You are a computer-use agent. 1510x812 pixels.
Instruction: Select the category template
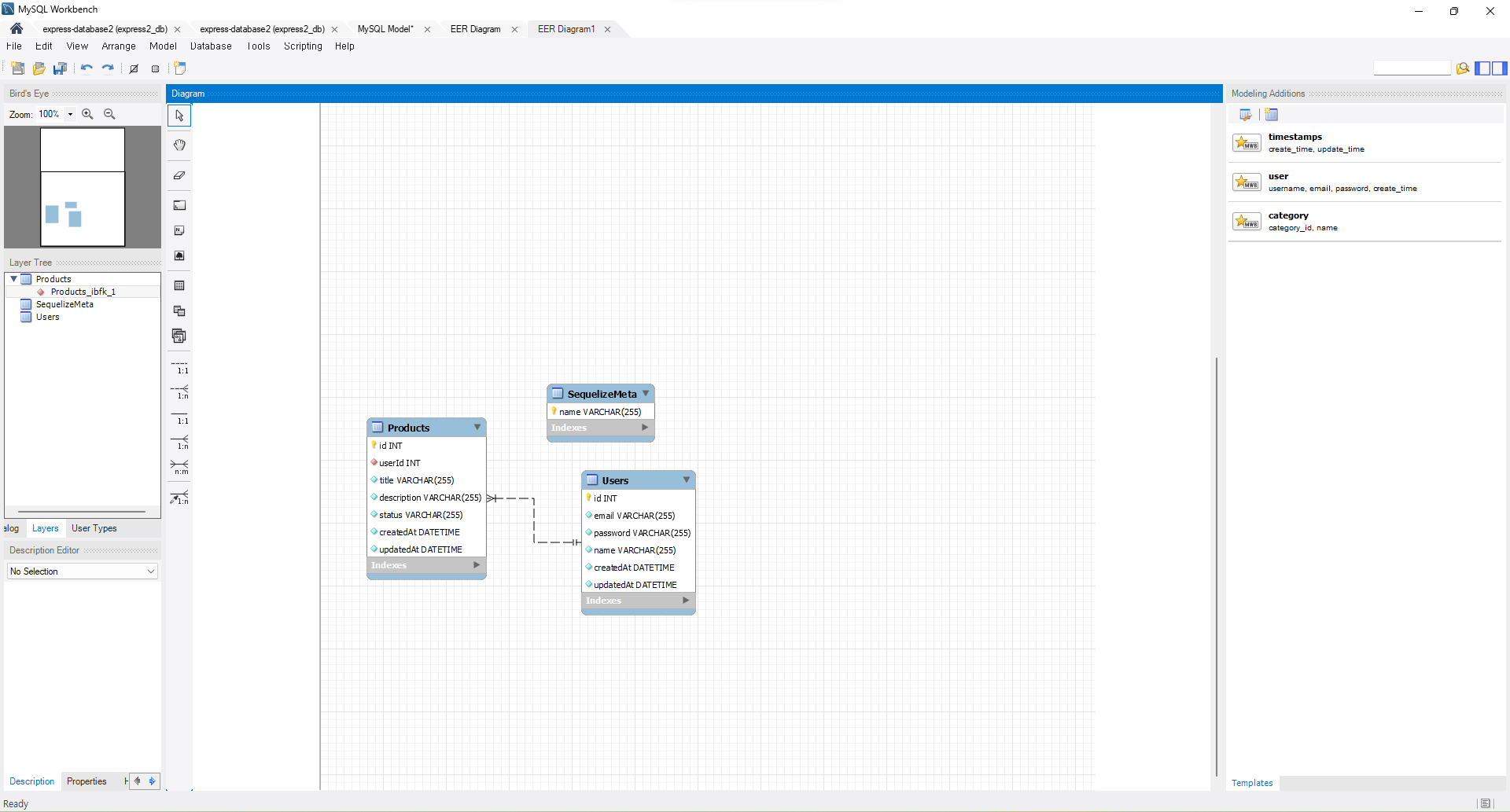(1365, 221)
